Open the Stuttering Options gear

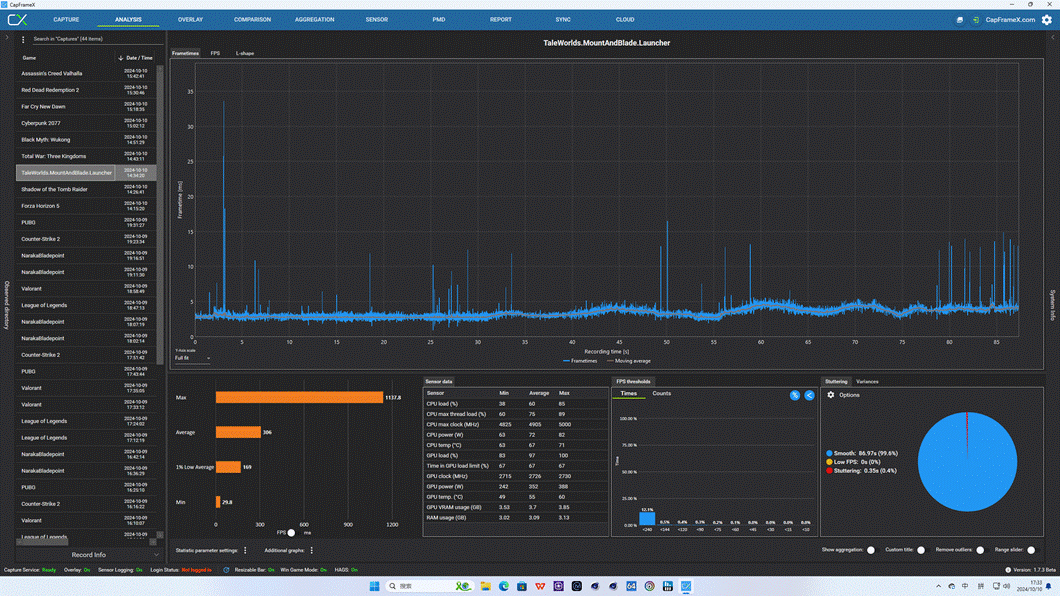click(x=831, y=395)
